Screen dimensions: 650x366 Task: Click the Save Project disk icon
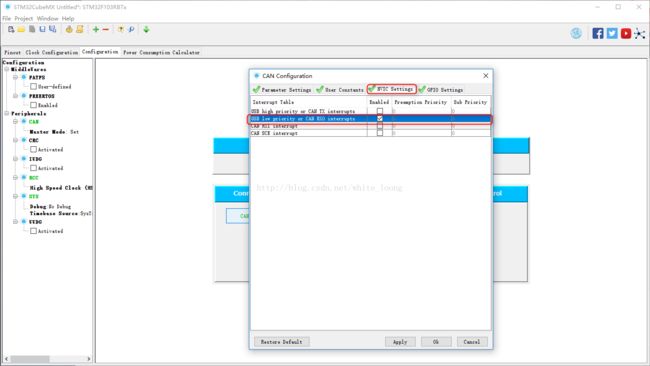click(42, 29)
